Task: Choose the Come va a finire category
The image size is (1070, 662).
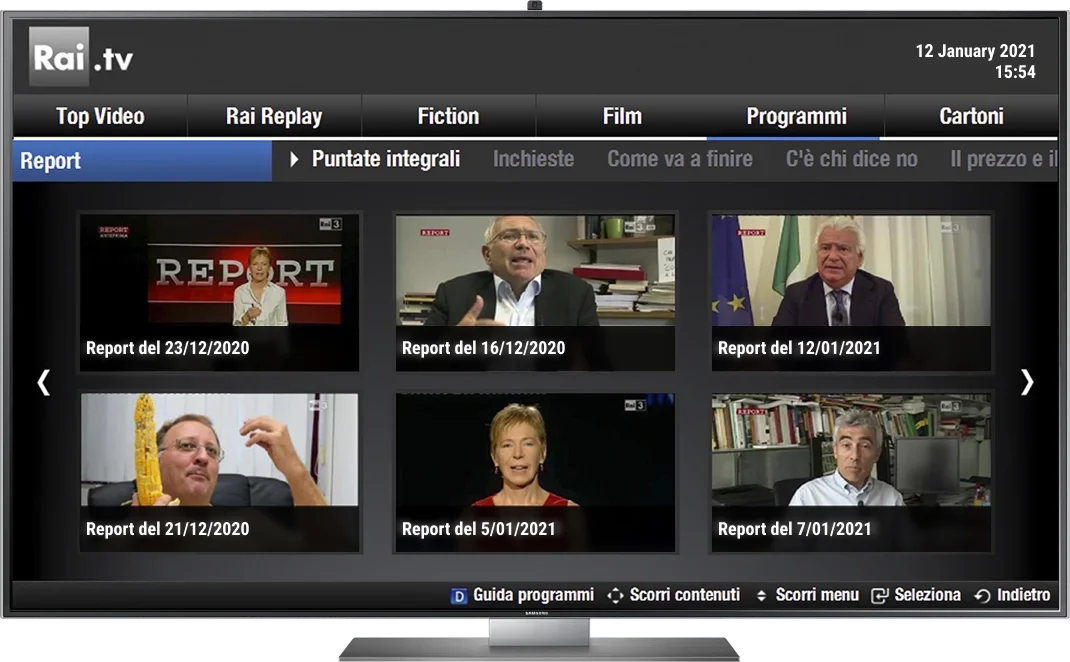Action: (680, 159)
